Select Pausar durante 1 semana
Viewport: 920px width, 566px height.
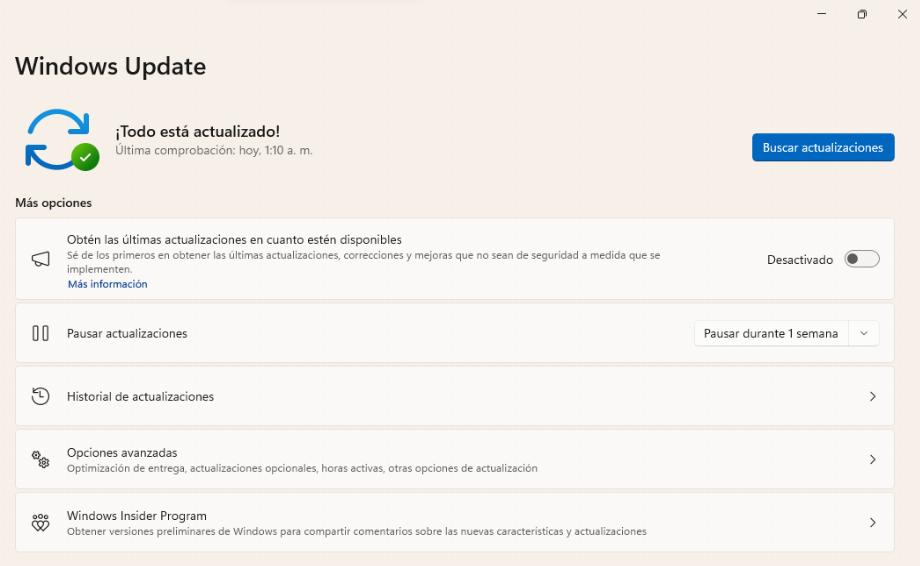click(x=771, y=333)
